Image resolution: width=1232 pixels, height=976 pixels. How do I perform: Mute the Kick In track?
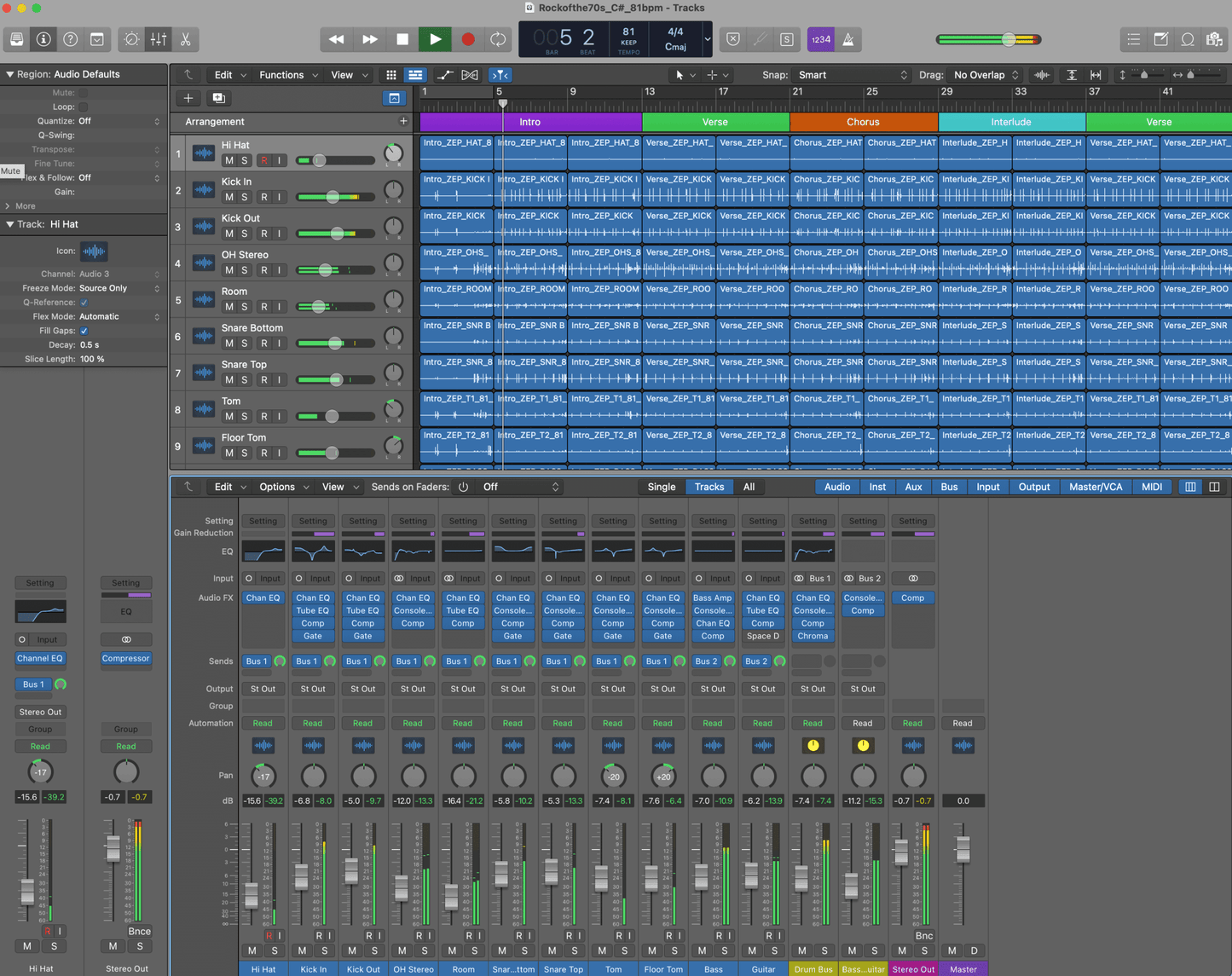[x=228, y=197]
